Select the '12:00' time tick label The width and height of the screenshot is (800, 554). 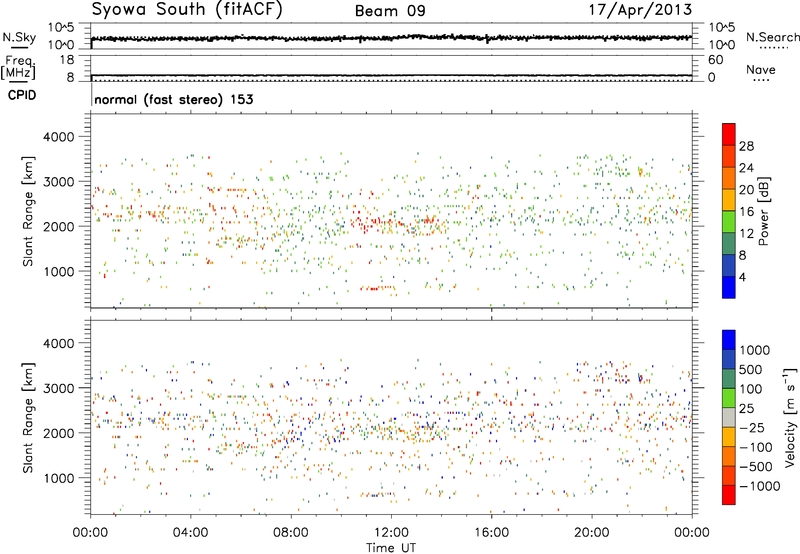[x=391, y=533]
